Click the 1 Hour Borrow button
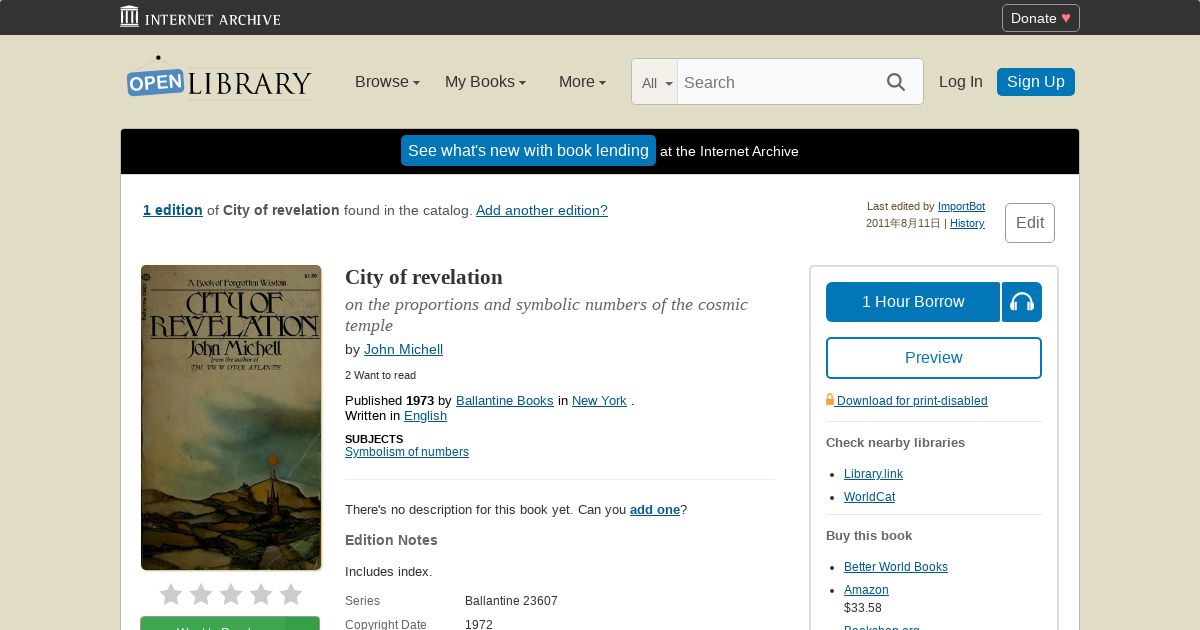The image size is (1200, 630). [x=913, y=302]
